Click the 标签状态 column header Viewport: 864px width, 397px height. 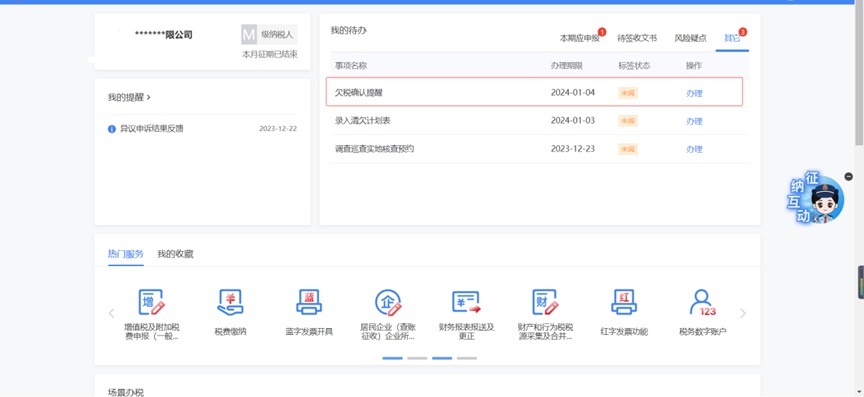634,66
